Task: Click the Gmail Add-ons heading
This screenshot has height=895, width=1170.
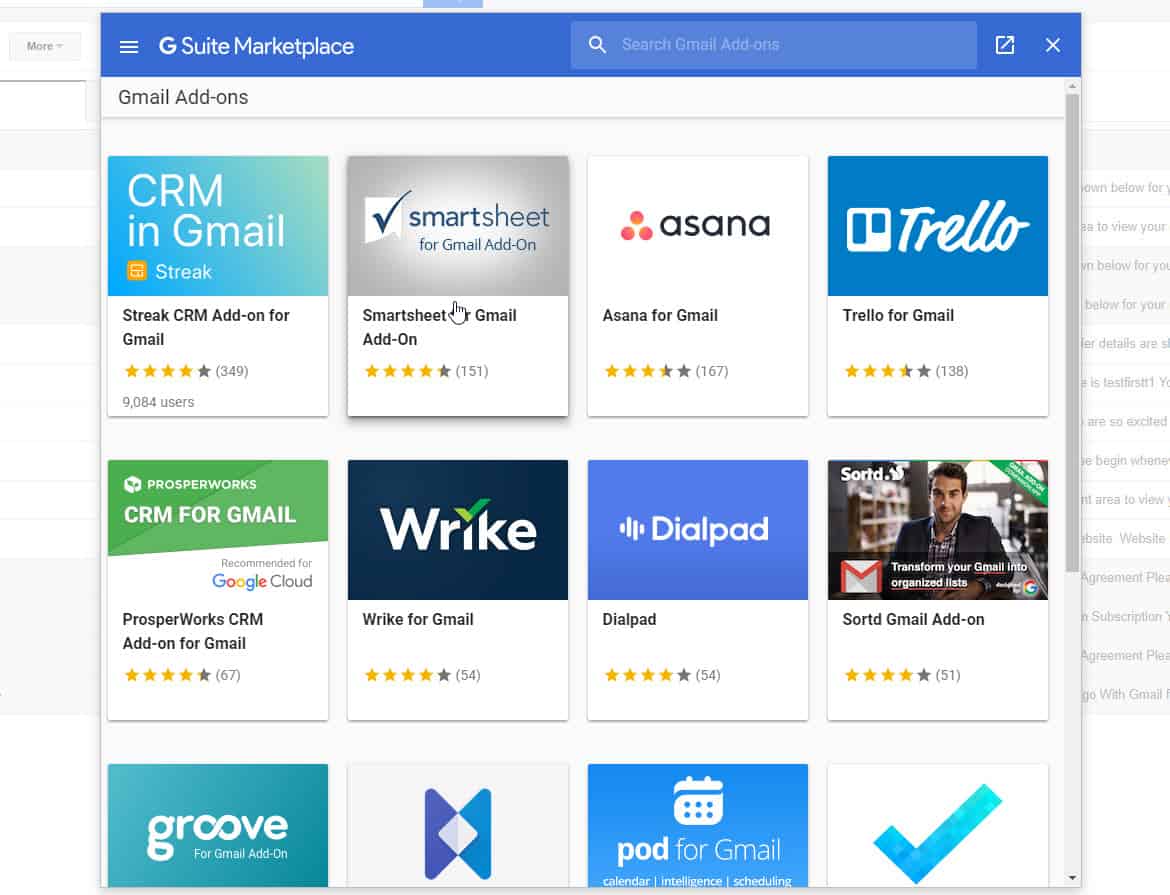Action: click(183, 97)
